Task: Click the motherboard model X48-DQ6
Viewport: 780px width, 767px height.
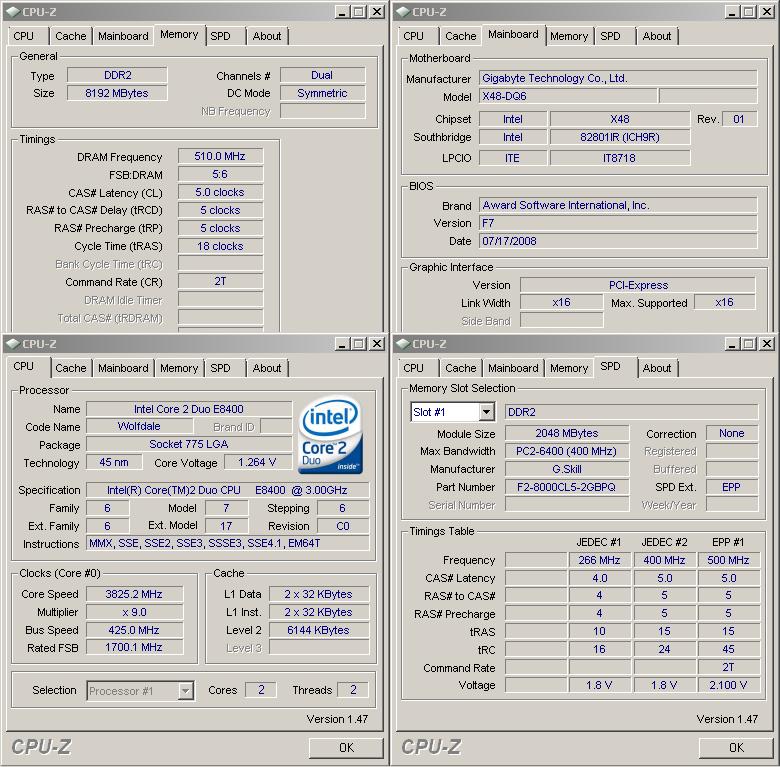Action: point(568,96)
